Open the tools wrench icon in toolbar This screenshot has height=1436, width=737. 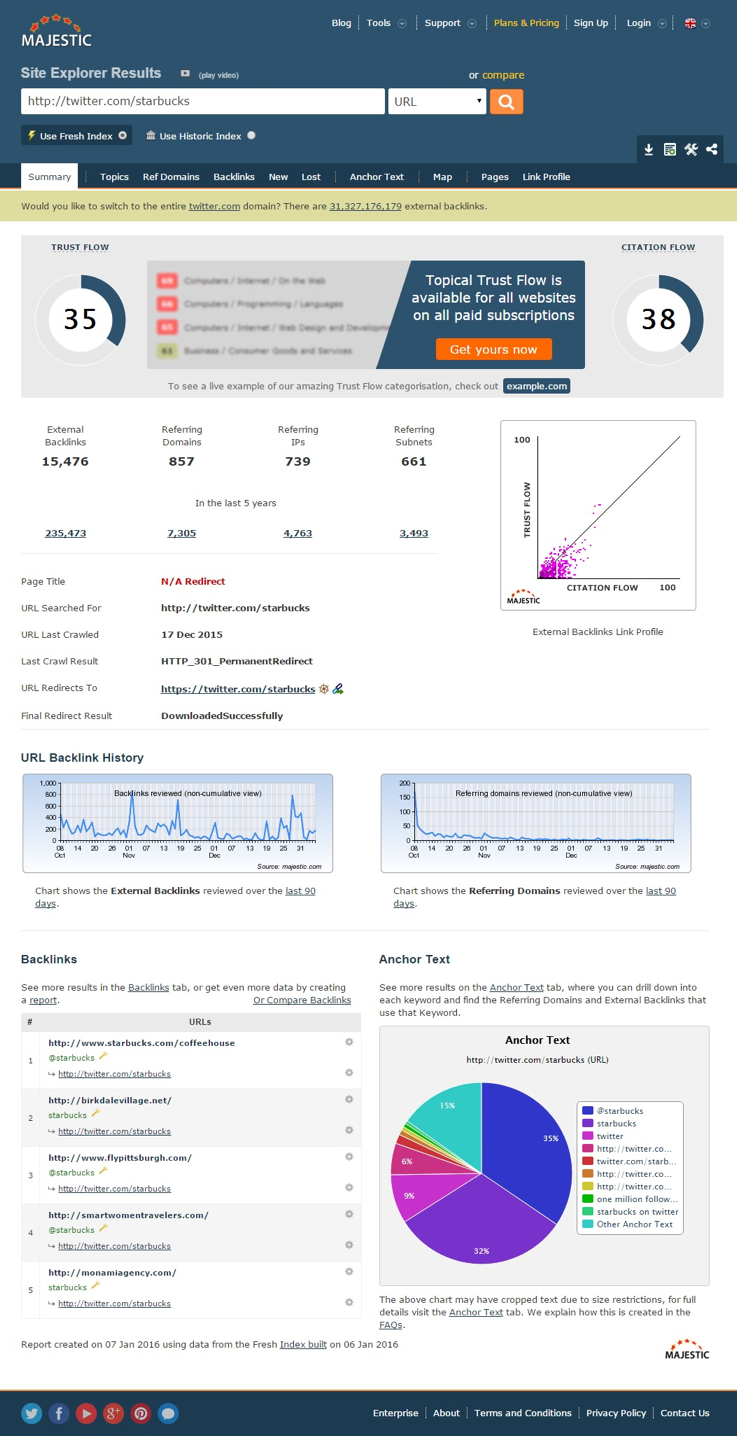[690, 149]
